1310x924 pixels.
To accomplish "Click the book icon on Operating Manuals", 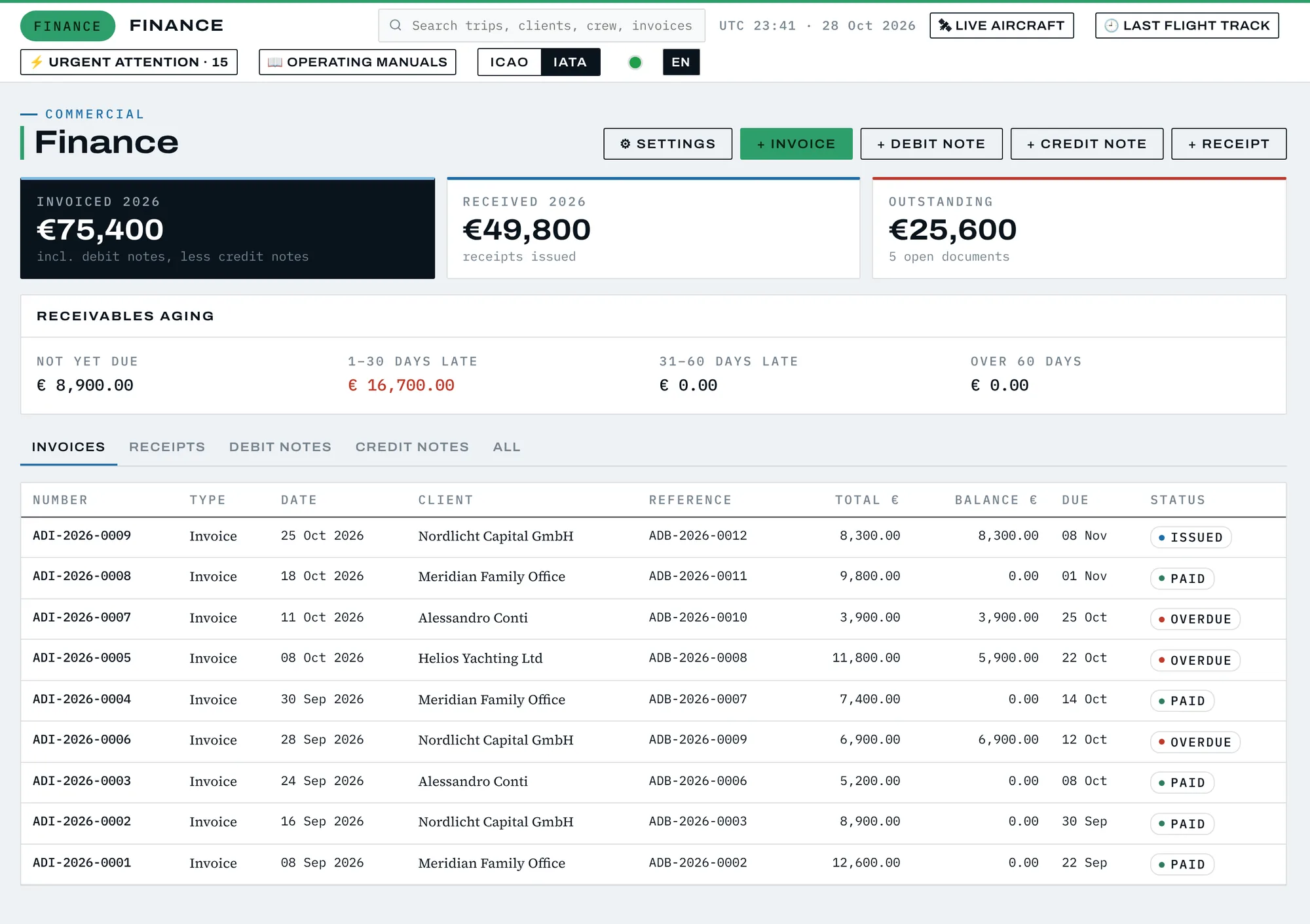I will pyautogui.click(x=275, y=62).
